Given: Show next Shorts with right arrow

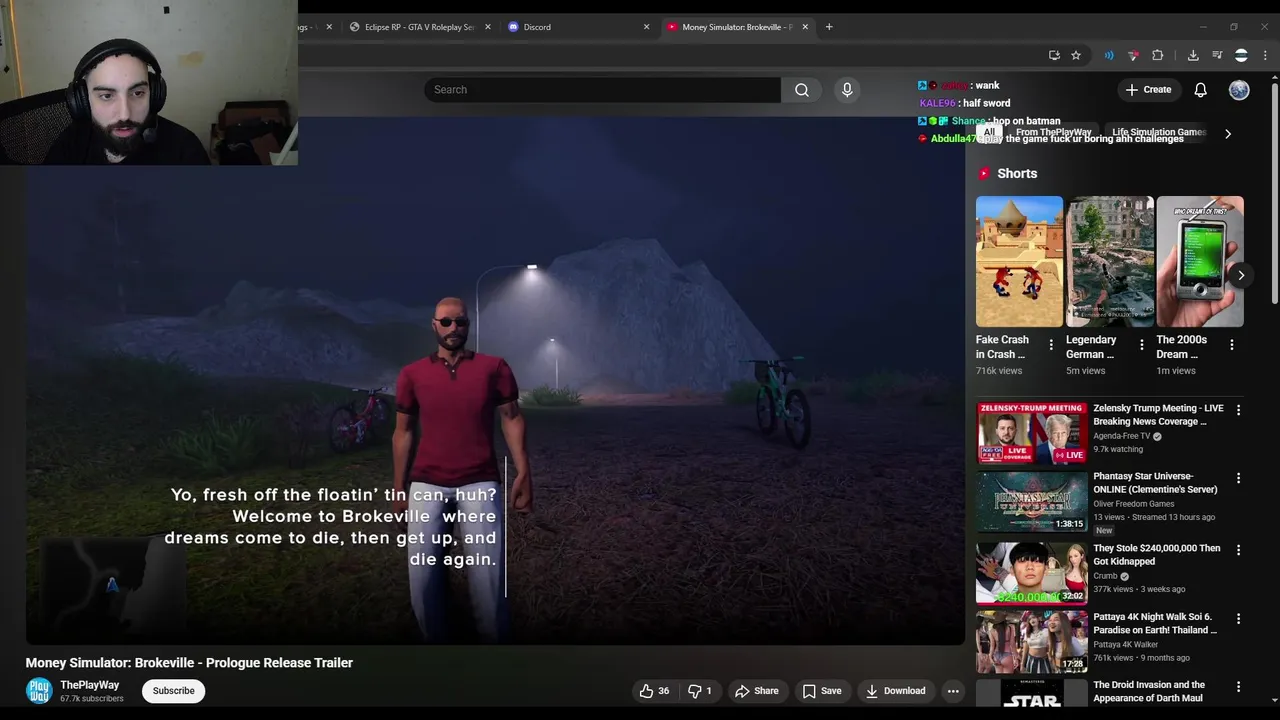Looking at the screenshot, I should (1241, 275).
